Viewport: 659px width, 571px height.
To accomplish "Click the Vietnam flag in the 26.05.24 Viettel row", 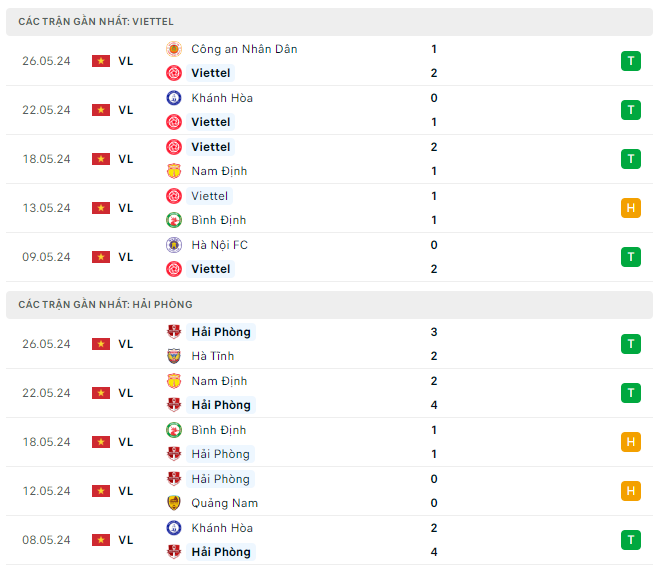I will pos(100,61).
